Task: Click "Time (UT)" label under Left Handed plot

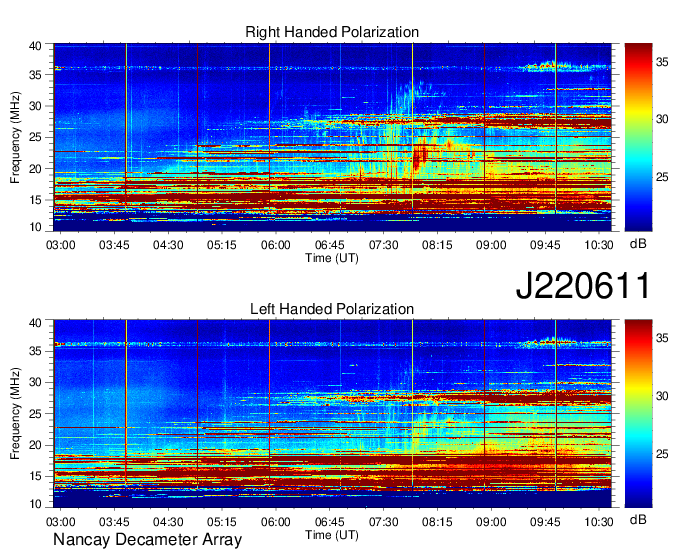Action: coord(332,535)
